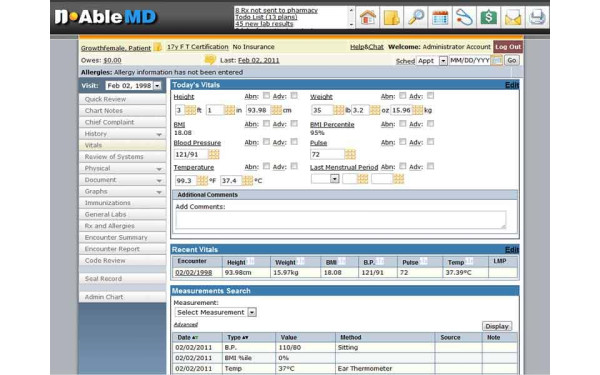Image resolution: width=600 pixels, height=375 pixels.
Task: Expand the Graphs sidebar menu
Action: click(159, 192)
